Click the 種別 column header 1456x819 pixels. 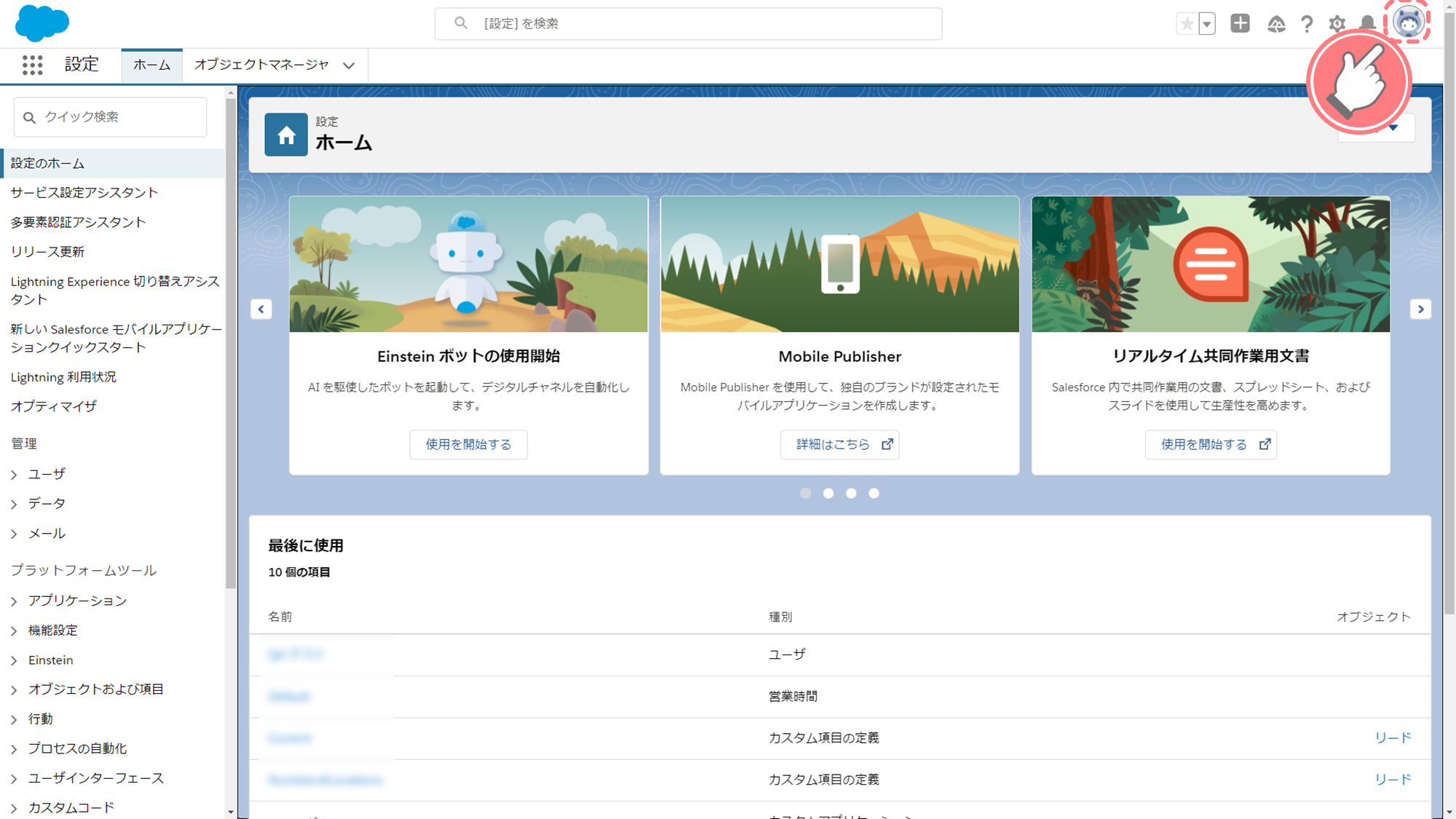(x=780, y=617)
